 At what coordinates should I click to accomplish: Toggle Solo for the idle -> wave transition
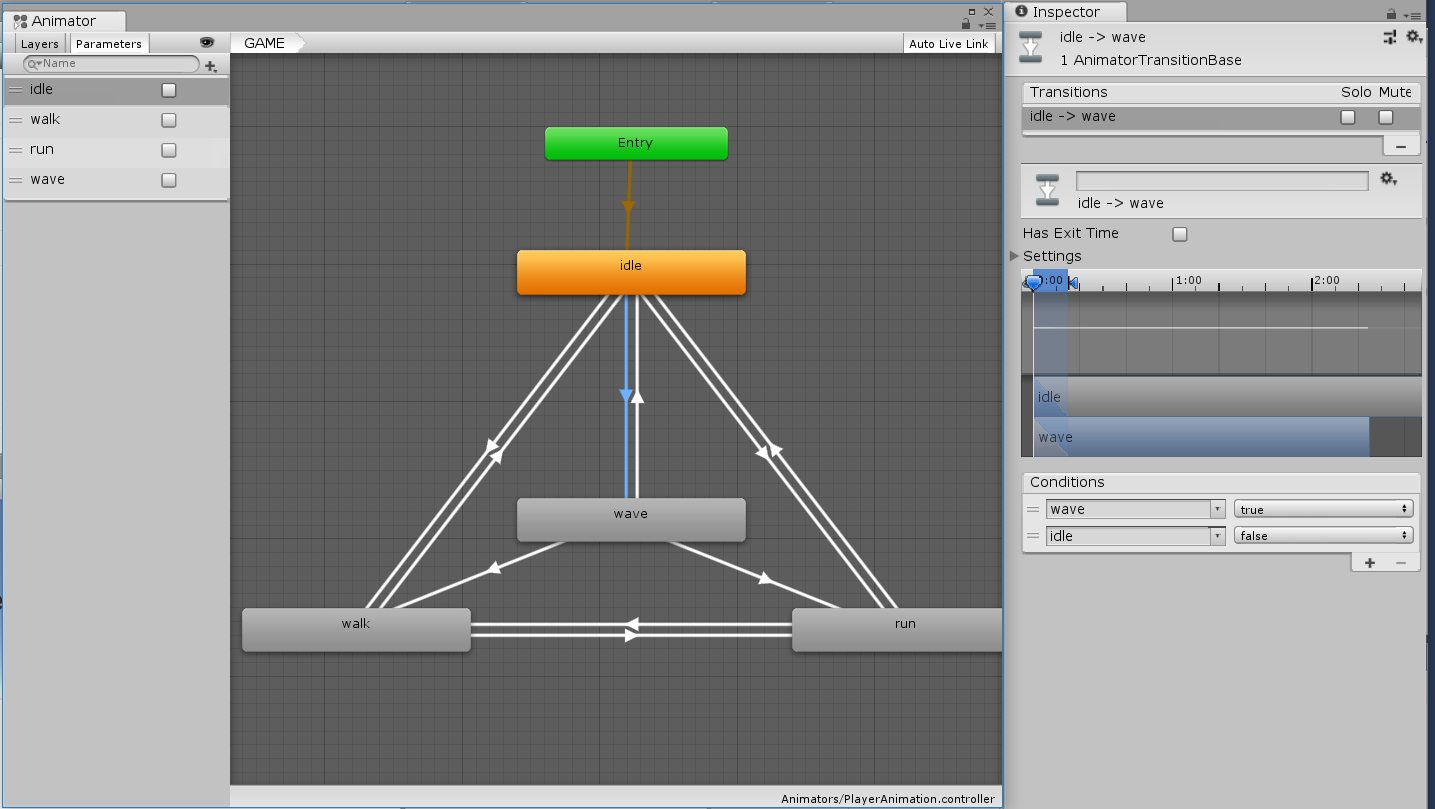(1347, 117)
